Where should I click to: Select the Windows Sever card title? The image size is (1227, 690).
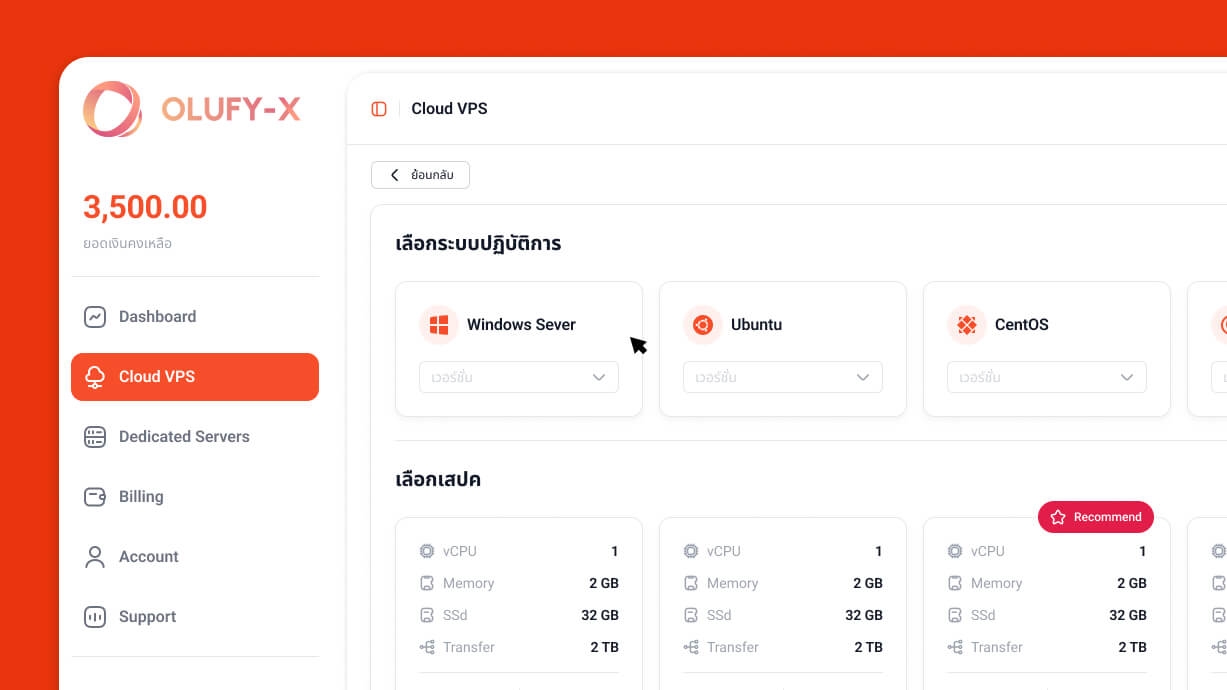tap(521, 325)
